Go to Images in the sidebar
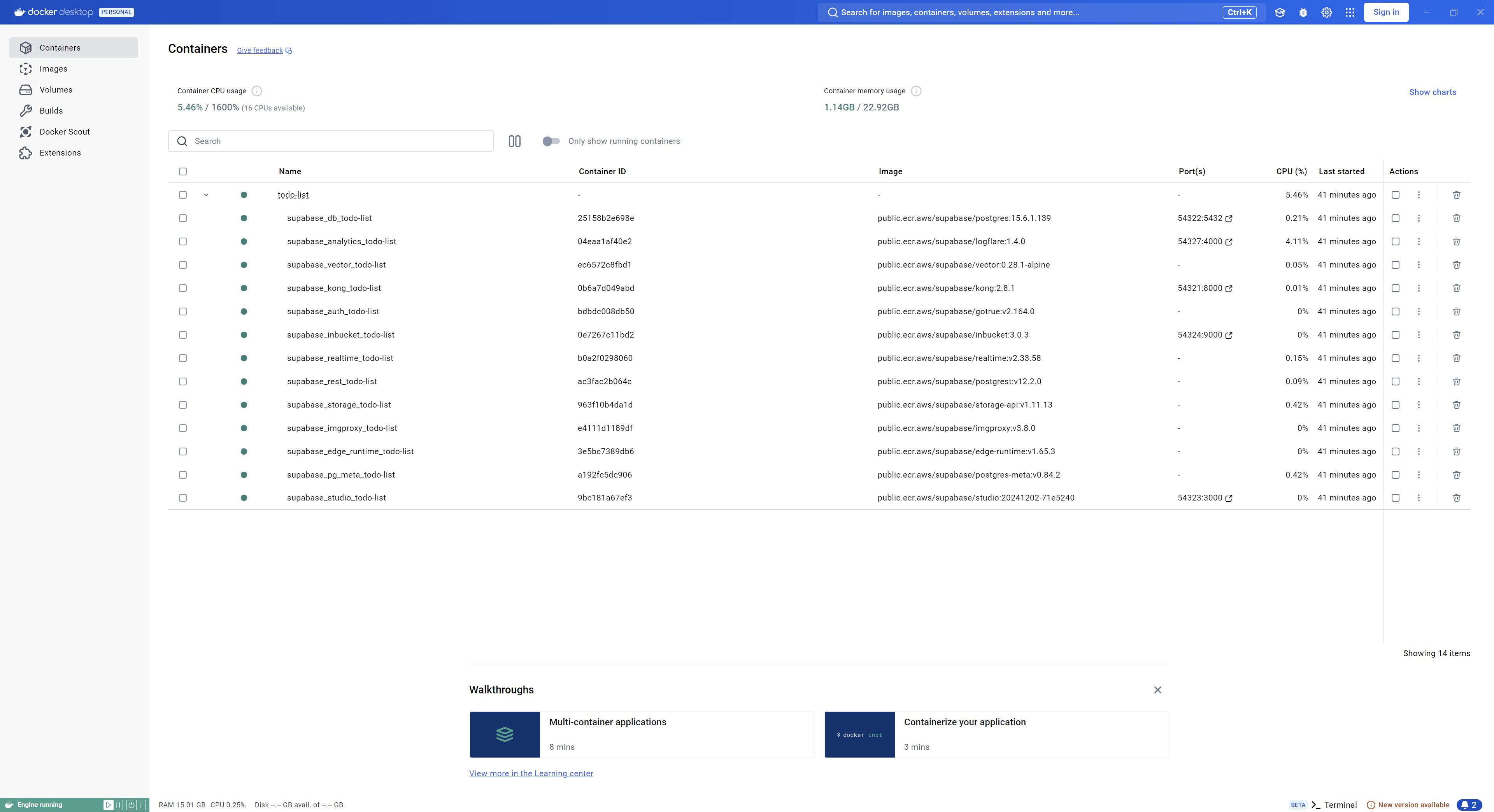The width and height of the screenshot is (1494, 812). click(53, 68)
